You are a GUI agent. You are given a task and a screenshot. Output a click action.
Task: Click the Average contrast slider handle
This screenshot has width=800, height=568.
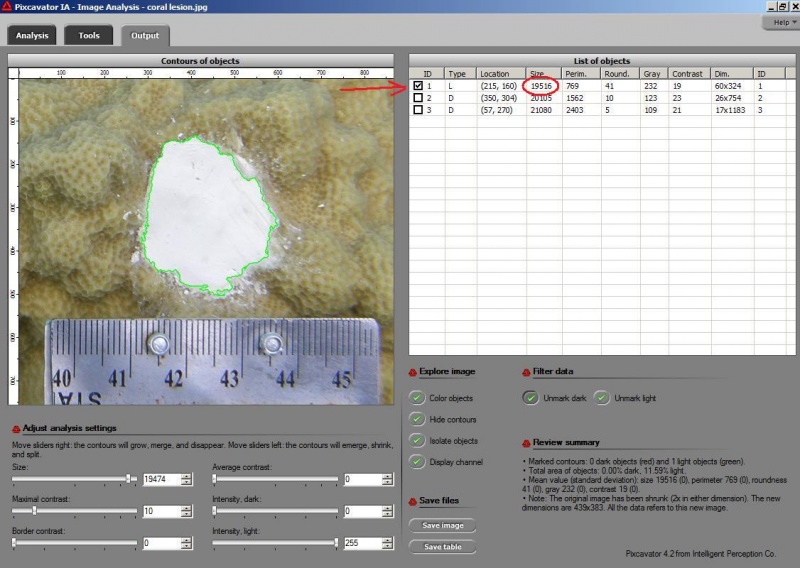tap(214, 479)
